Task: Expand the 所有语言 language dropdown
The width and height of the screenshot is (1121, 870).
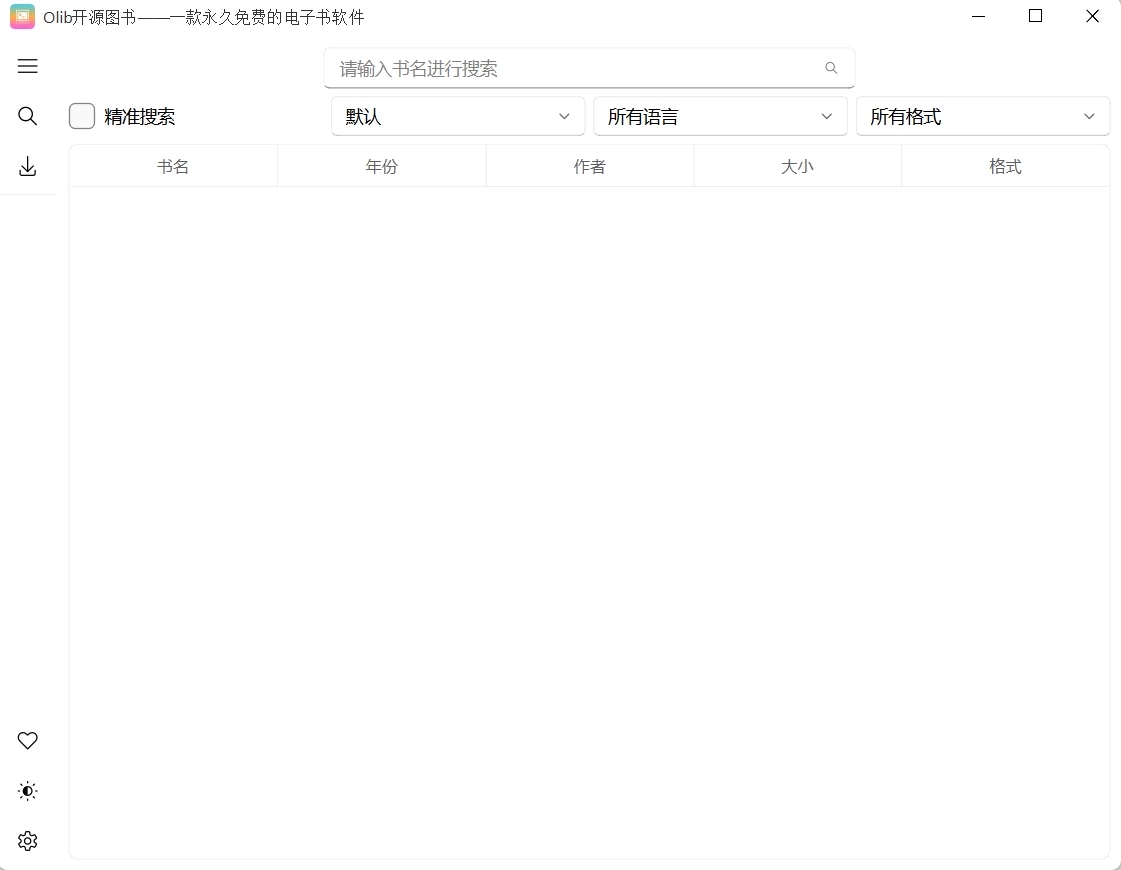Action: [x=721, y=116]
